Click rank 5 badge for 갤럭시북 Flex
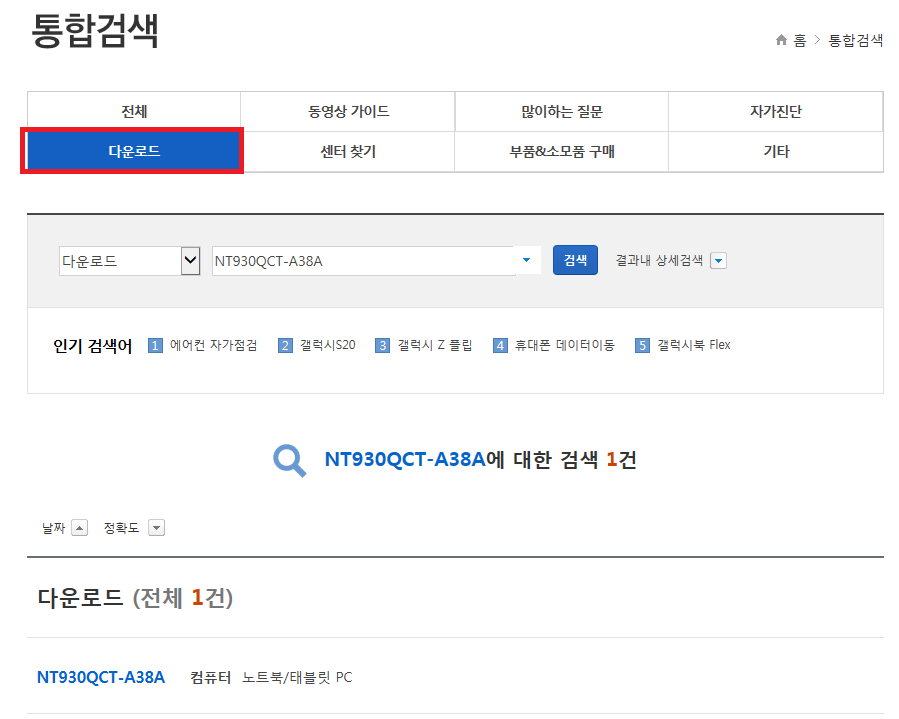Image resolution: width=899 pixels, height=719 pixels. pyautogui.click(x=642, y=345)
